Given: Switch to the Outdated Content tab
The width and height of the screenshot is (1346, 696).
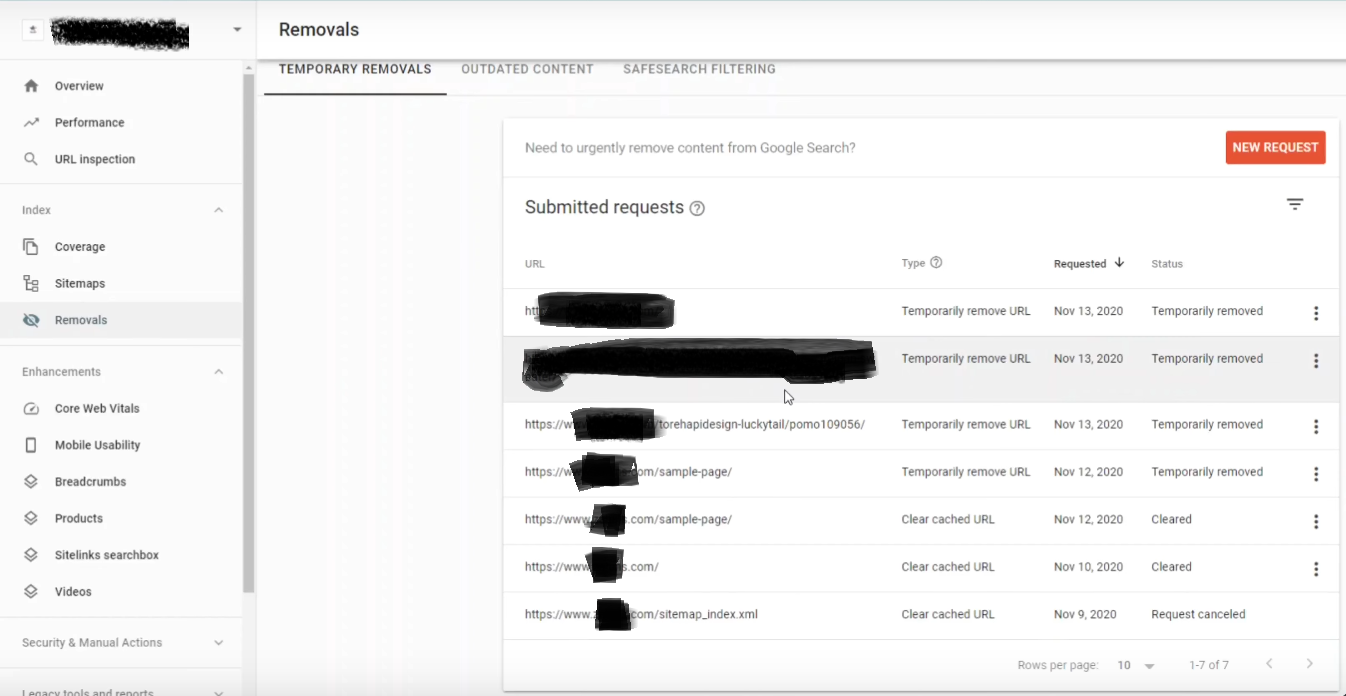Looking at the screenshot, I should pos(527,68).
